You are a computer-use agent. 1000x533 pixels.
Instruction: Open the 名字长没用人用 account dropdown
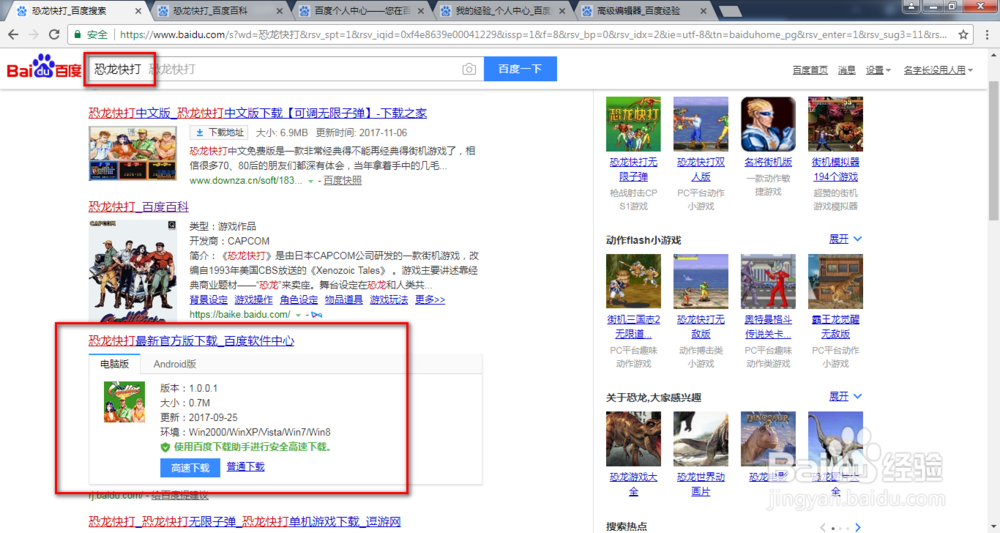click(x=938, y=70)
